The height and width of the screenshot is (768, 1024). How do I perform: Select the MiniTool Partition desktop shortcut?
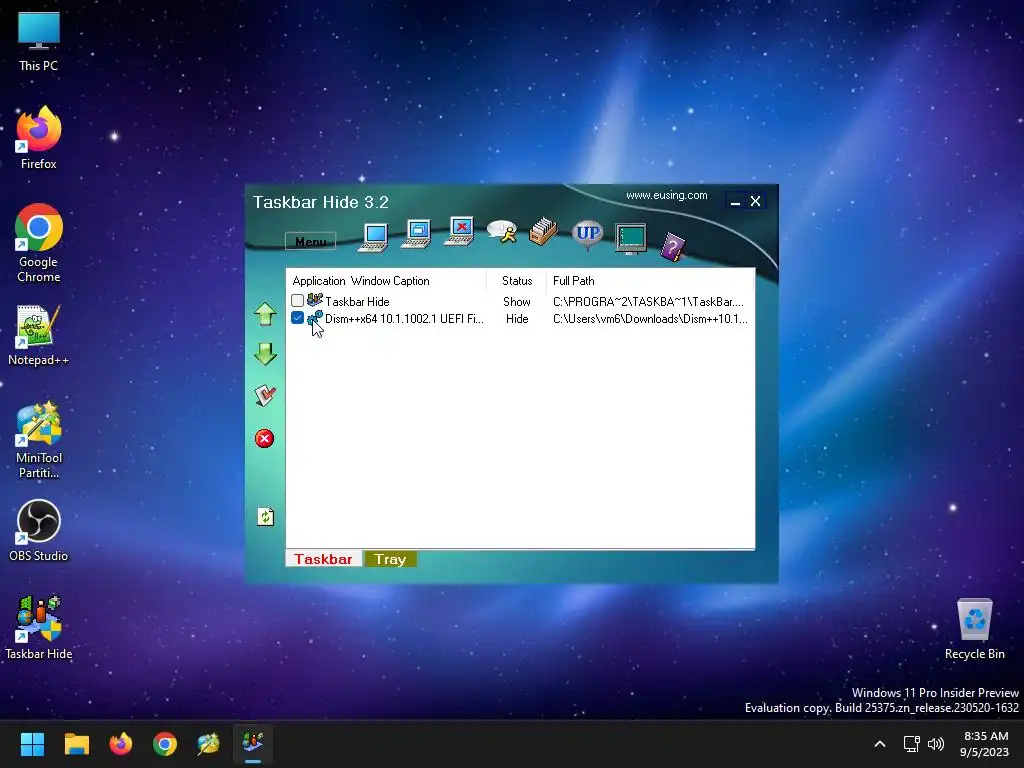click(x=39, y=440)
